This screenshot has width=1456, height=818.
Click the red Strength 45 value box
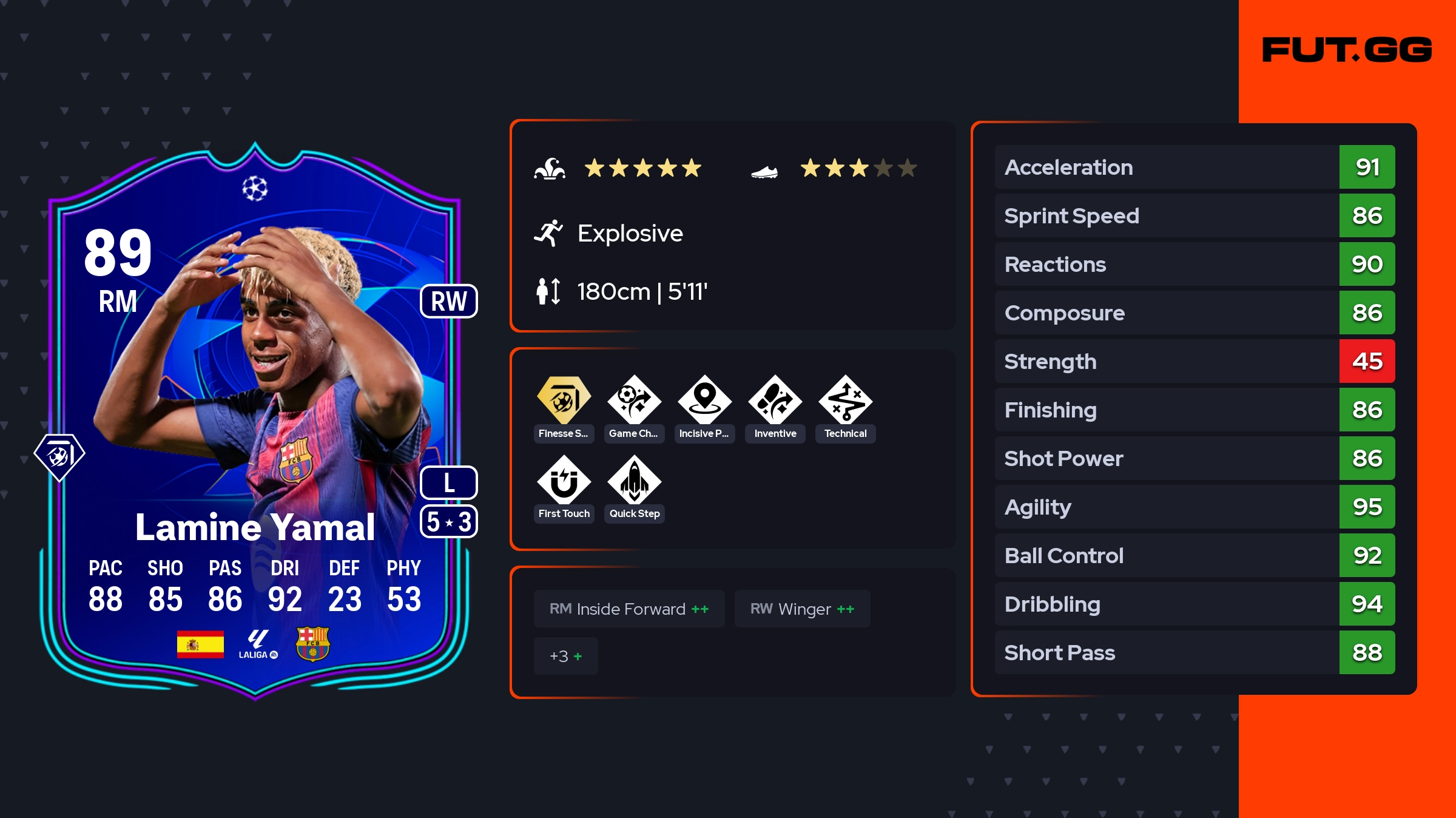1367,361
